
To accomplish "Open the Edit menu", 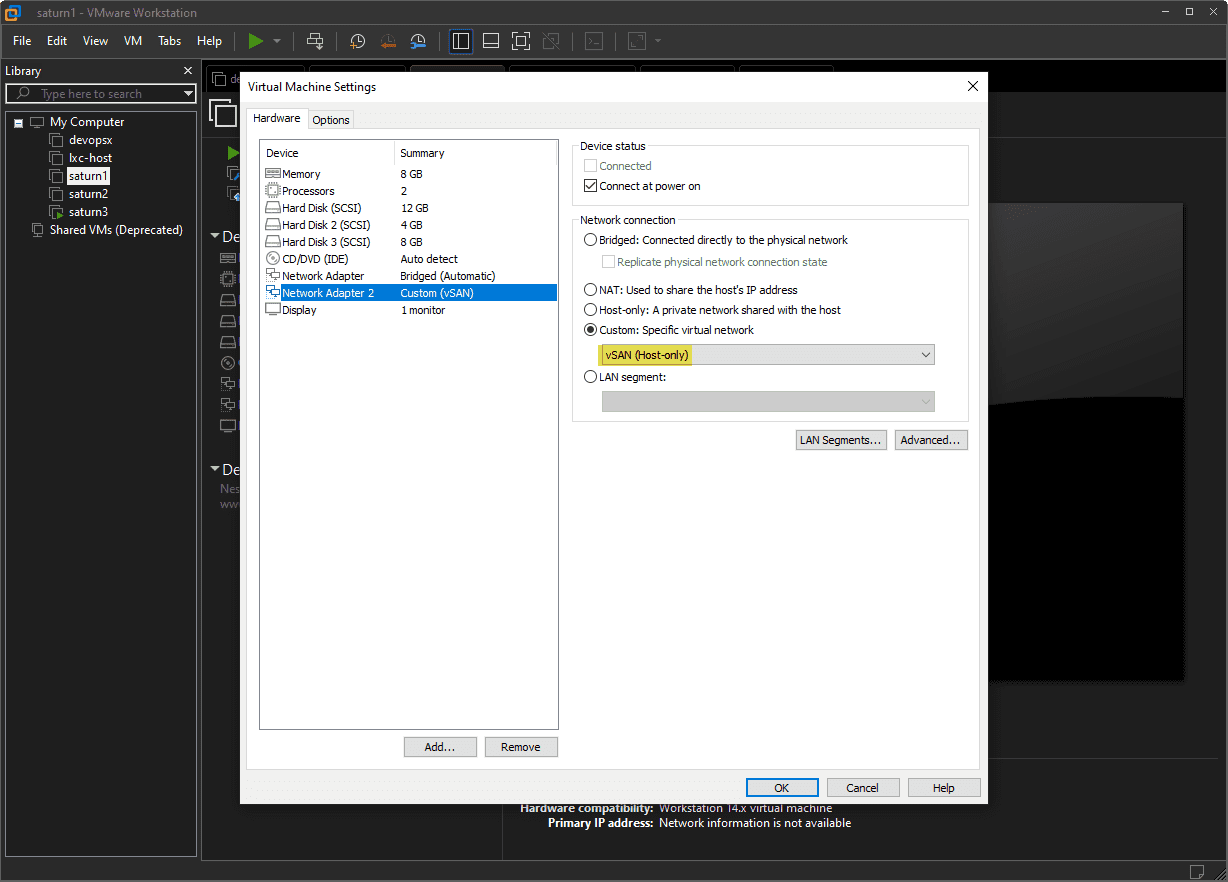I will tap(57, 41).
